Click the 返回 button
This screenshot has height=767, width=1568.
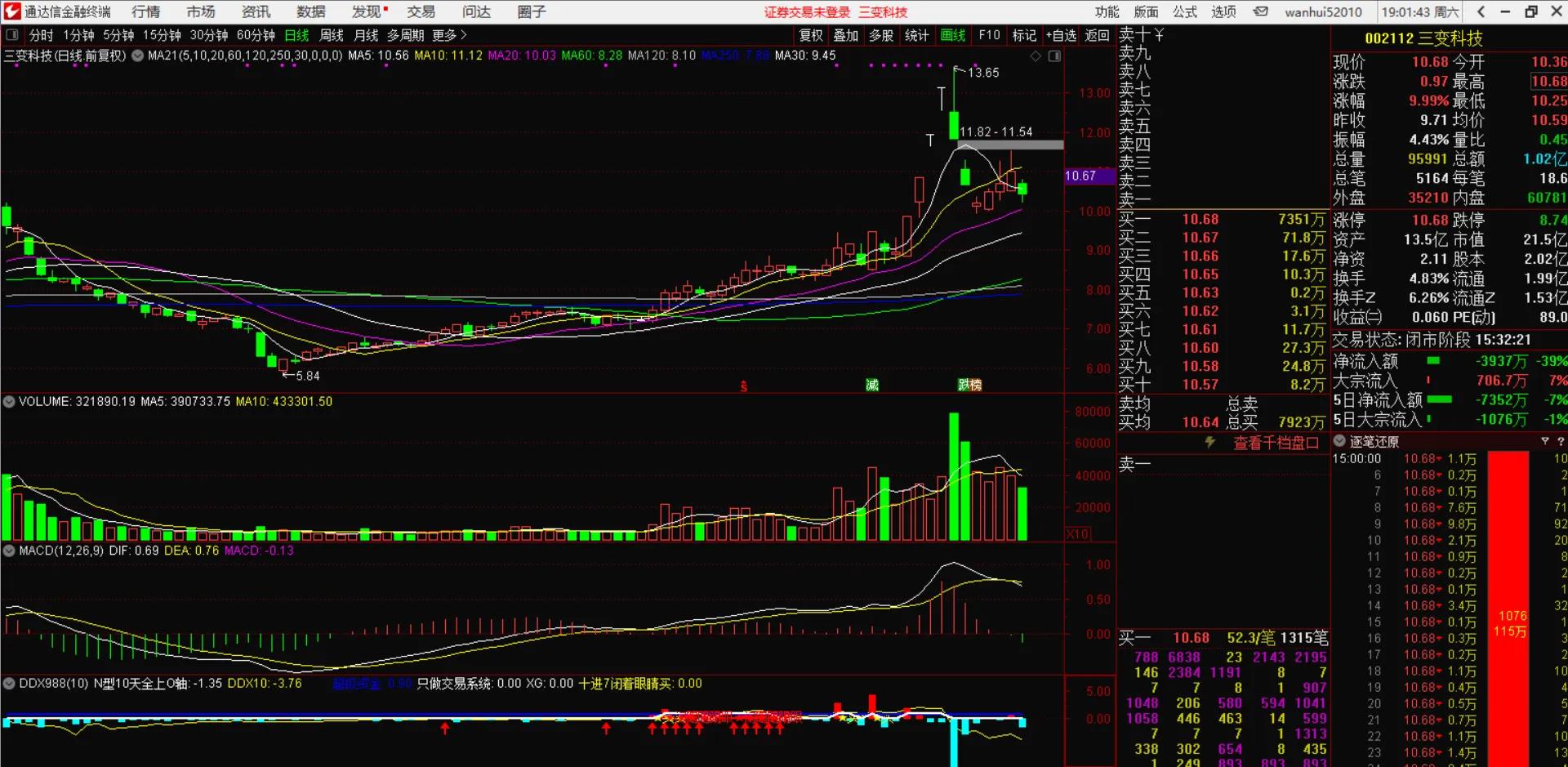point(1097,35)
